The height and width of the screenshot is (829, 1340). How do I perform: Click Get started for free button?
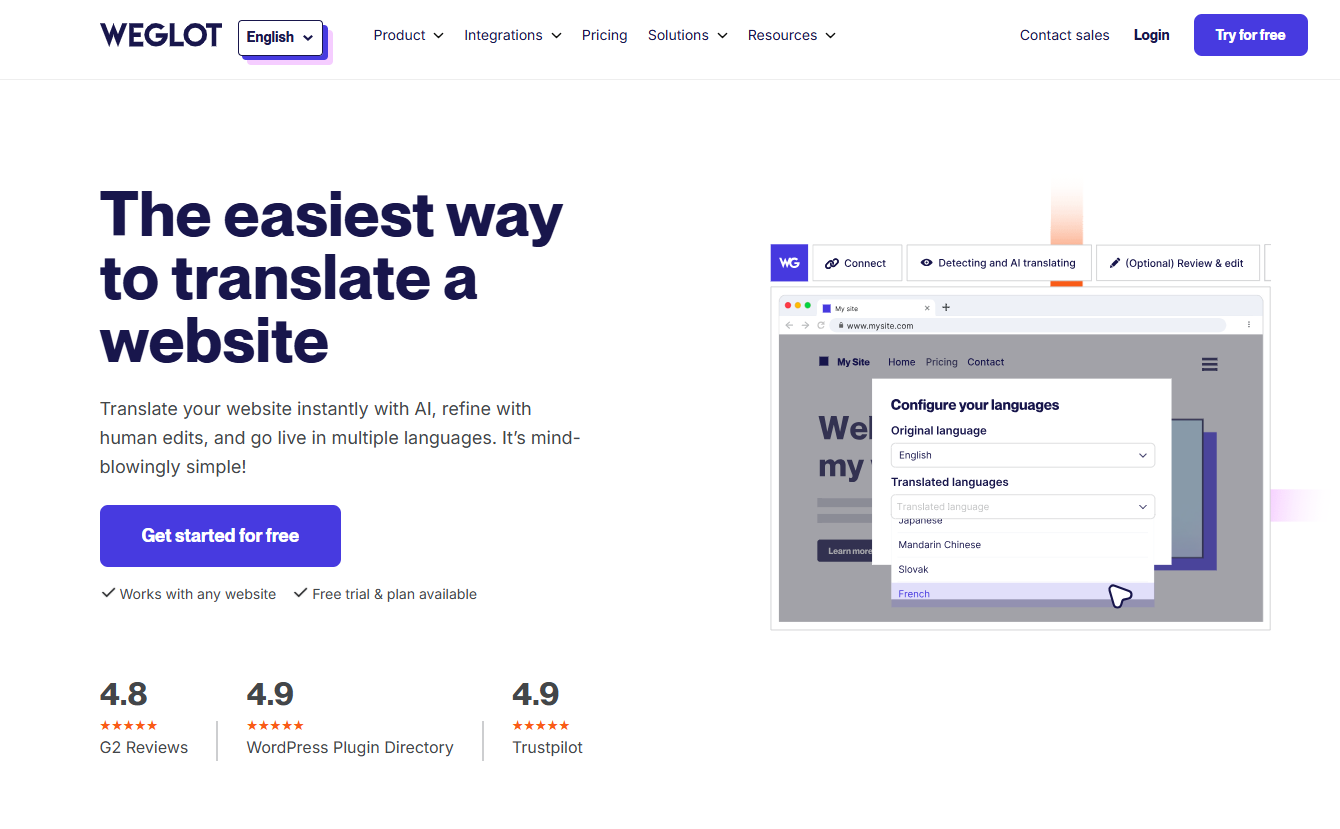coord(220,536)
